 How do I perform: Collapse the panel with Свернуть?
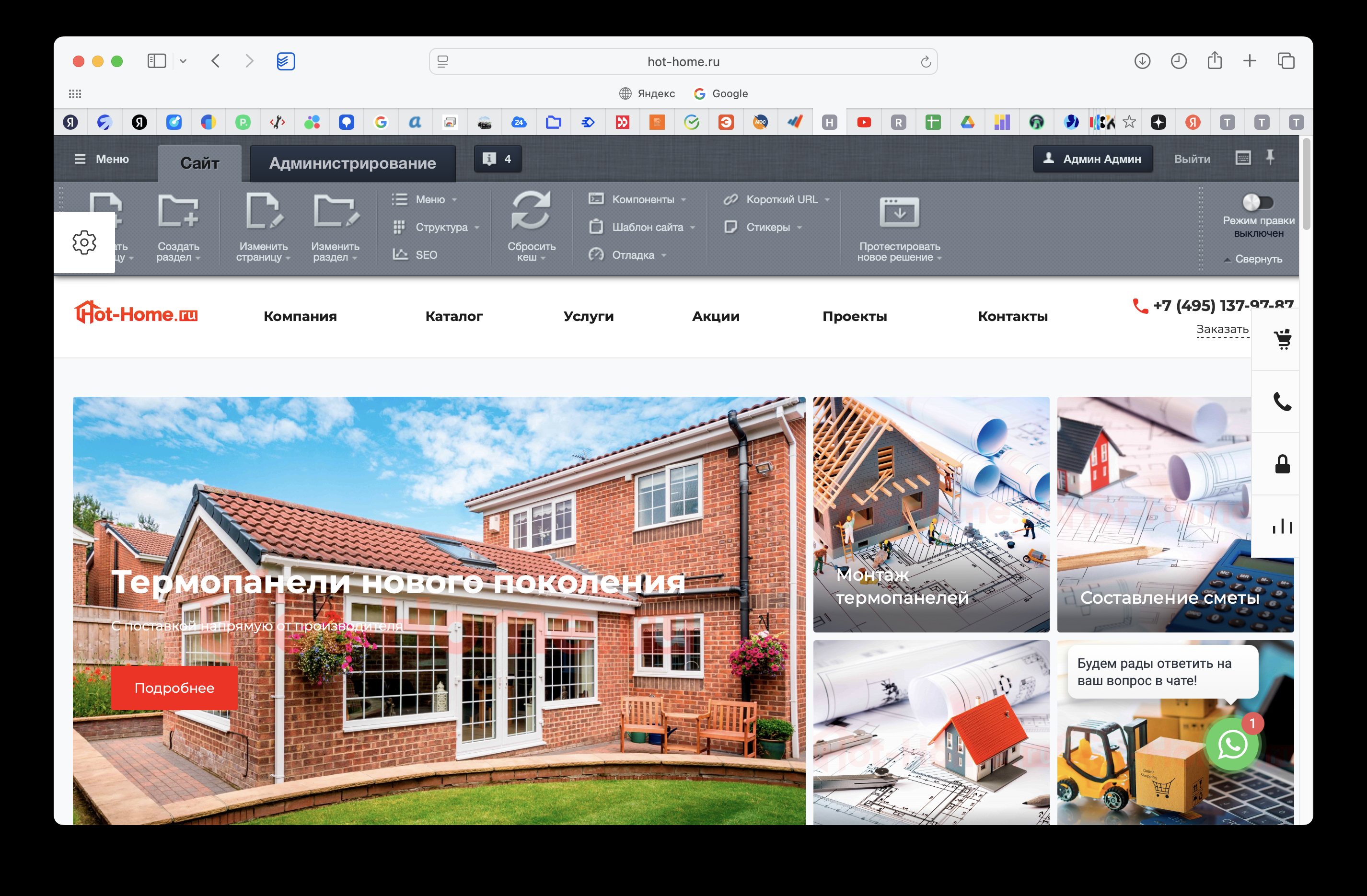1258,259
